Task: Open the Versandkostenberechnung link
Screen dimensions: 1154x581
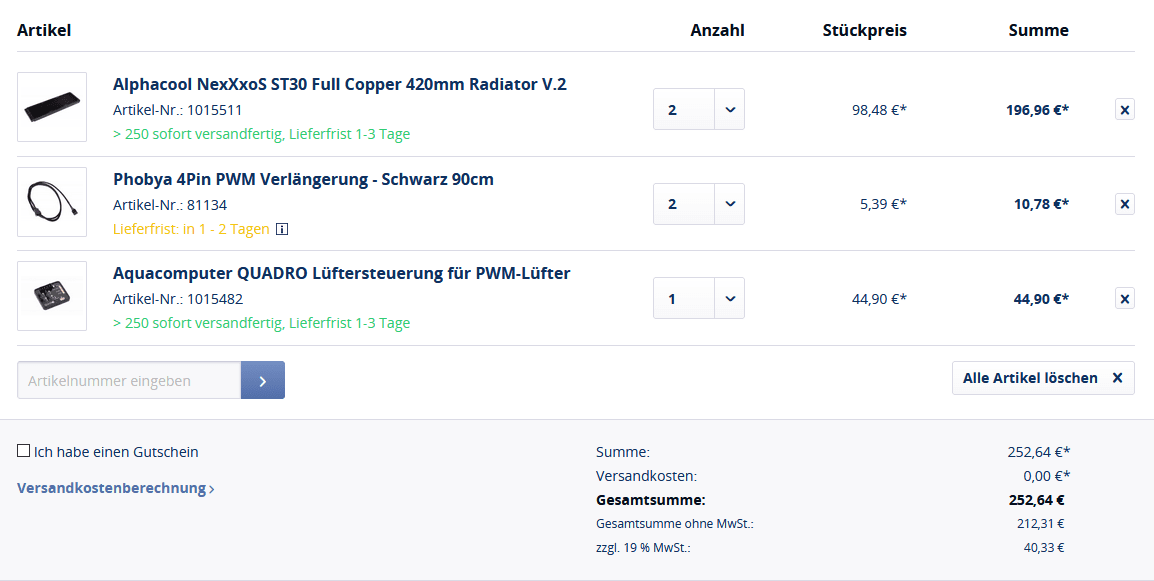Action: point(115,489)
